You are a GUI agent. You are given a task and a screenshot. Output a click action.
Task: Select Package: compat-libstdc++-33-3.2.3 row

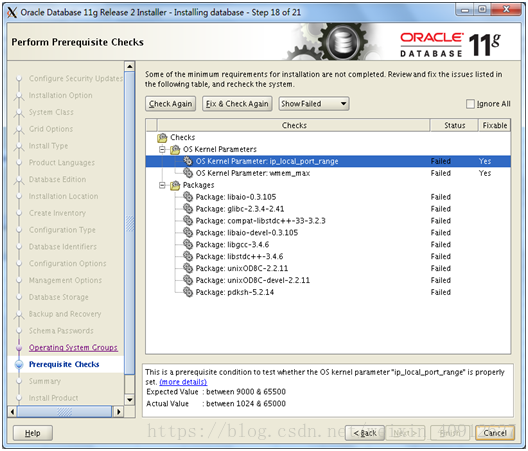pyautogui.click(x=328, y=221)
